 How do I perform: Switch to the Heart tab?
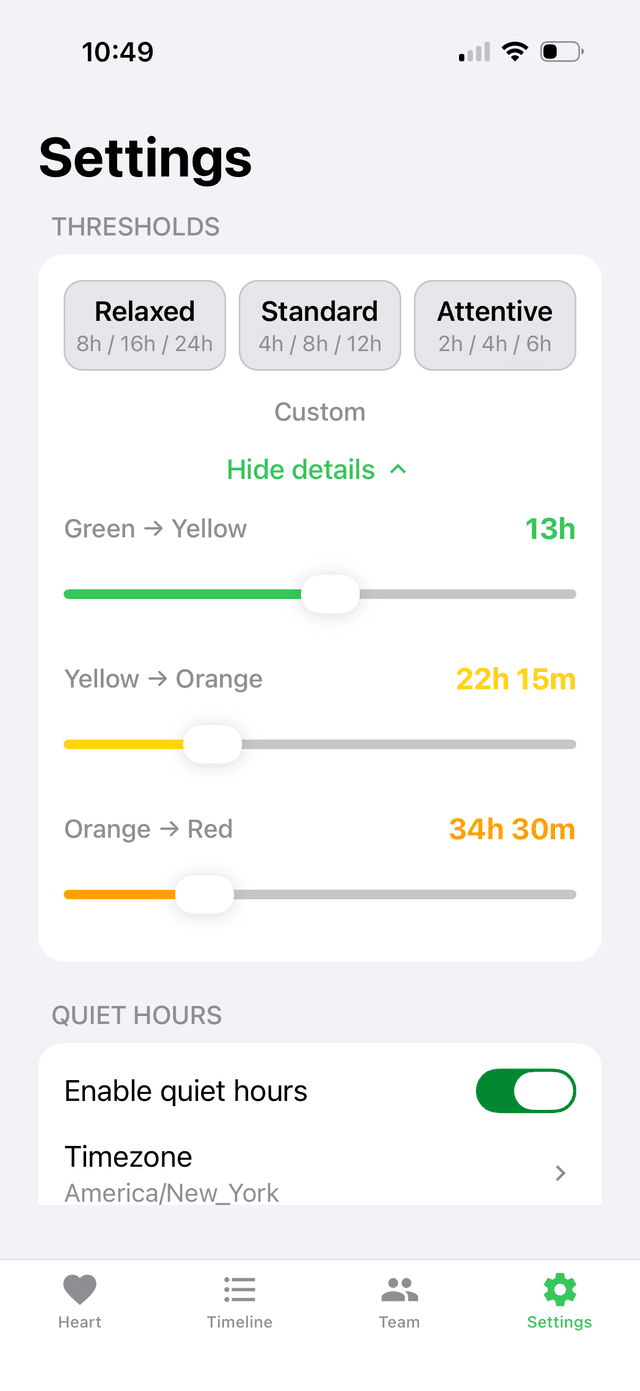coord(80,1300)
